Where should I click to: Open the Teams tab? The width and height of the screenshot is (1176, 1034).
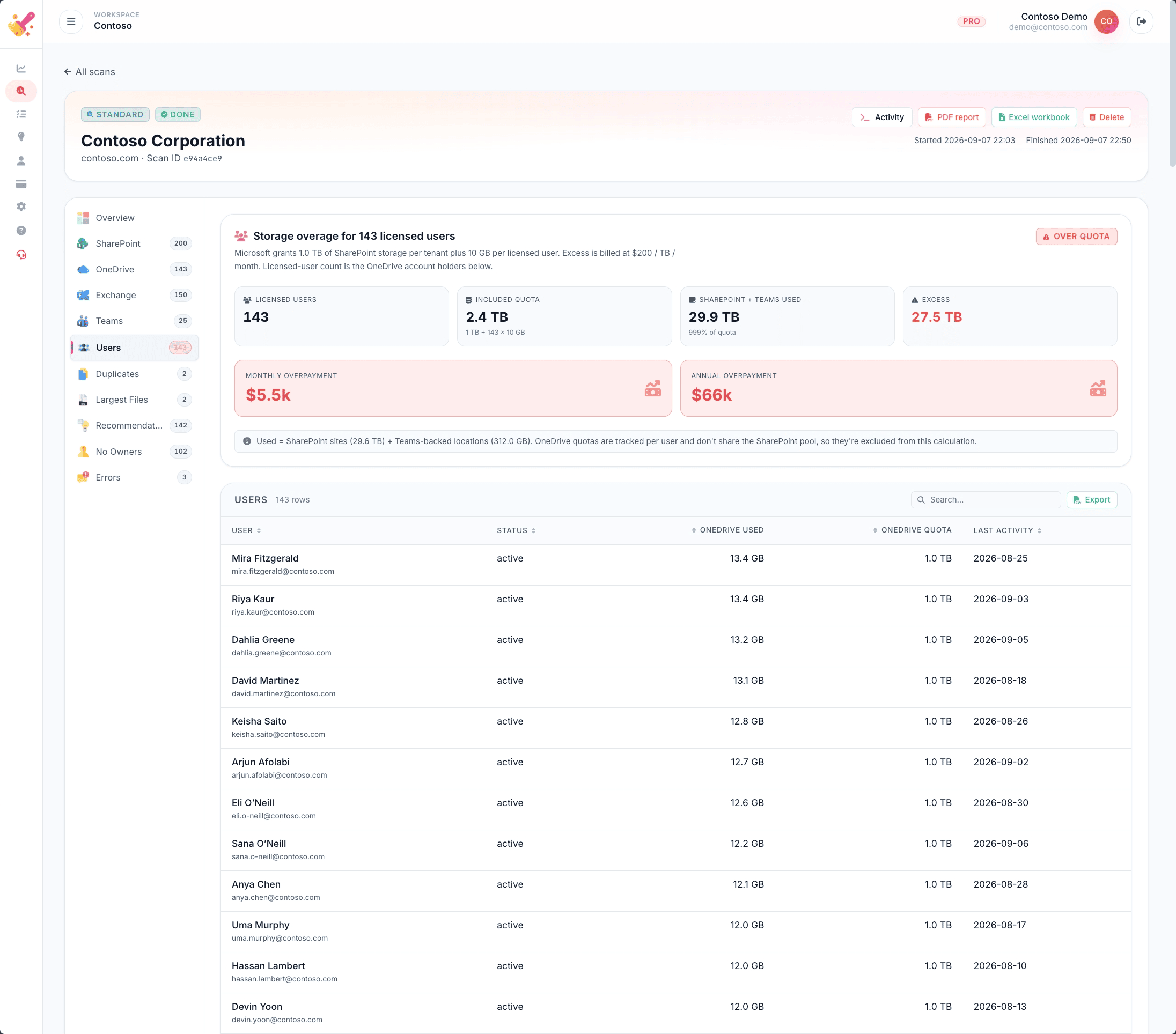[x=134, y=321]
